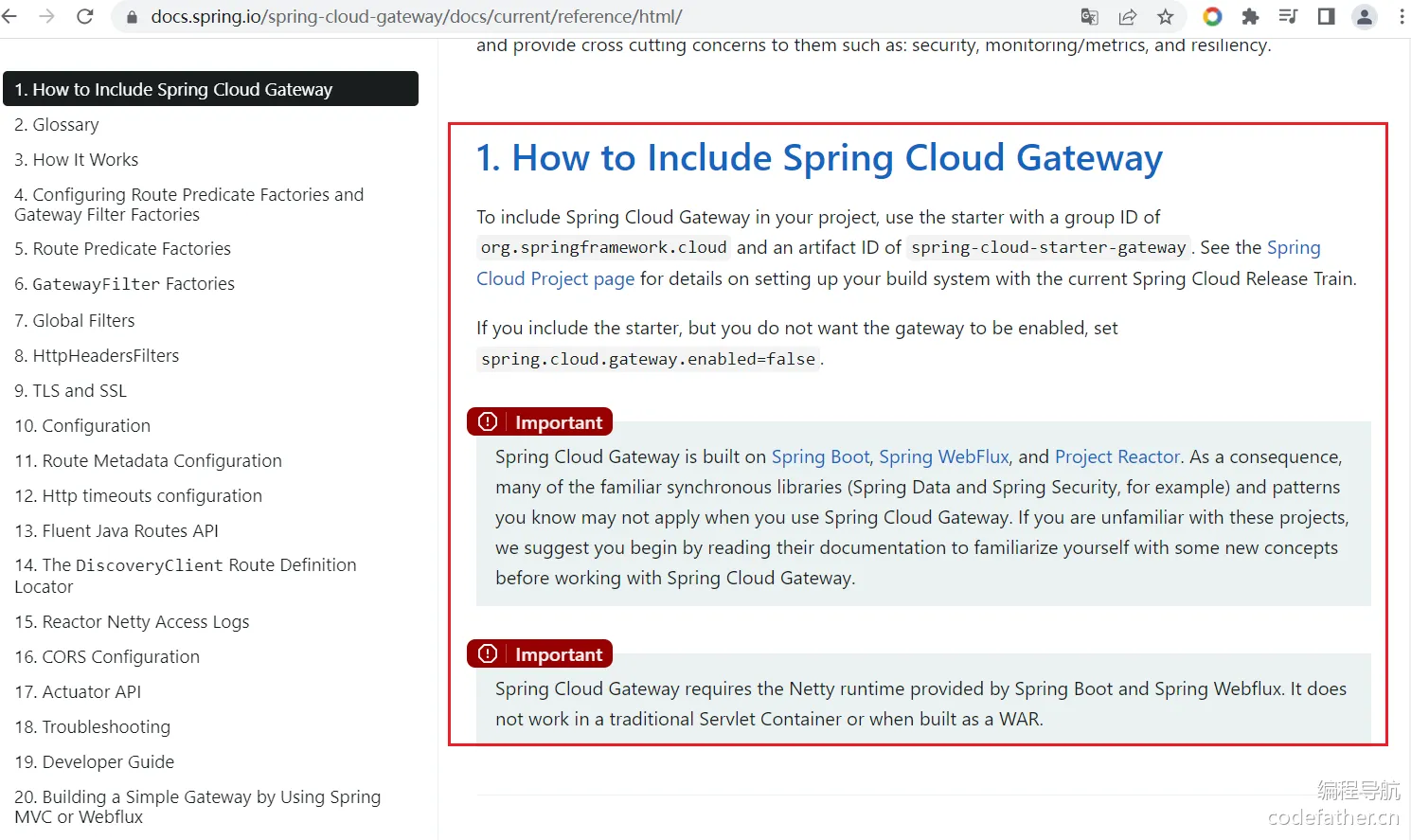Viewport: 1411px width, 840px height.
Task: Open Reactor Netty Access Logs
Action: pos(133,622)
